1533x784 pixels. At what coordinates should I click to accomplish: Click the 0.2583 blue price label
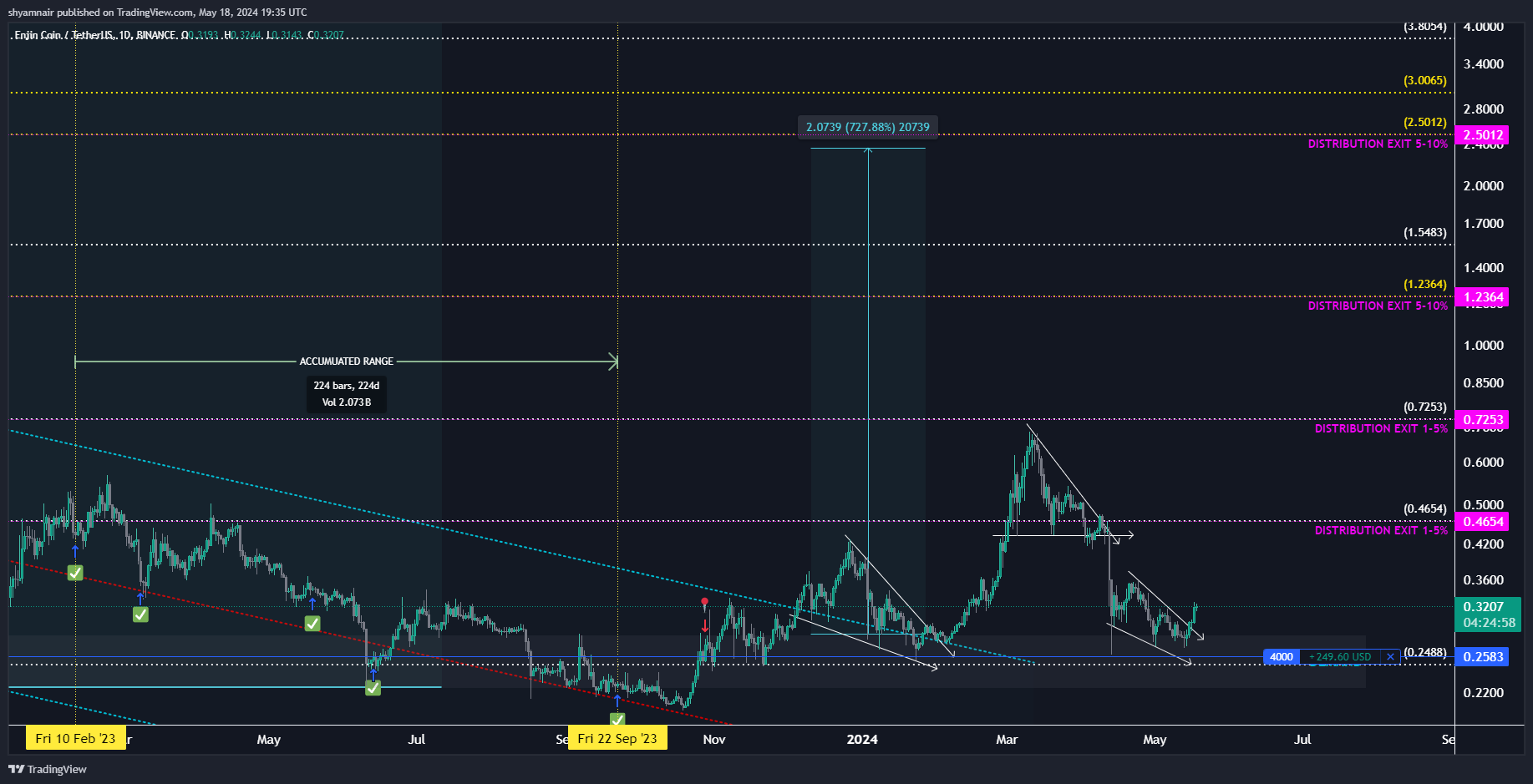(x=1482, y=657)
